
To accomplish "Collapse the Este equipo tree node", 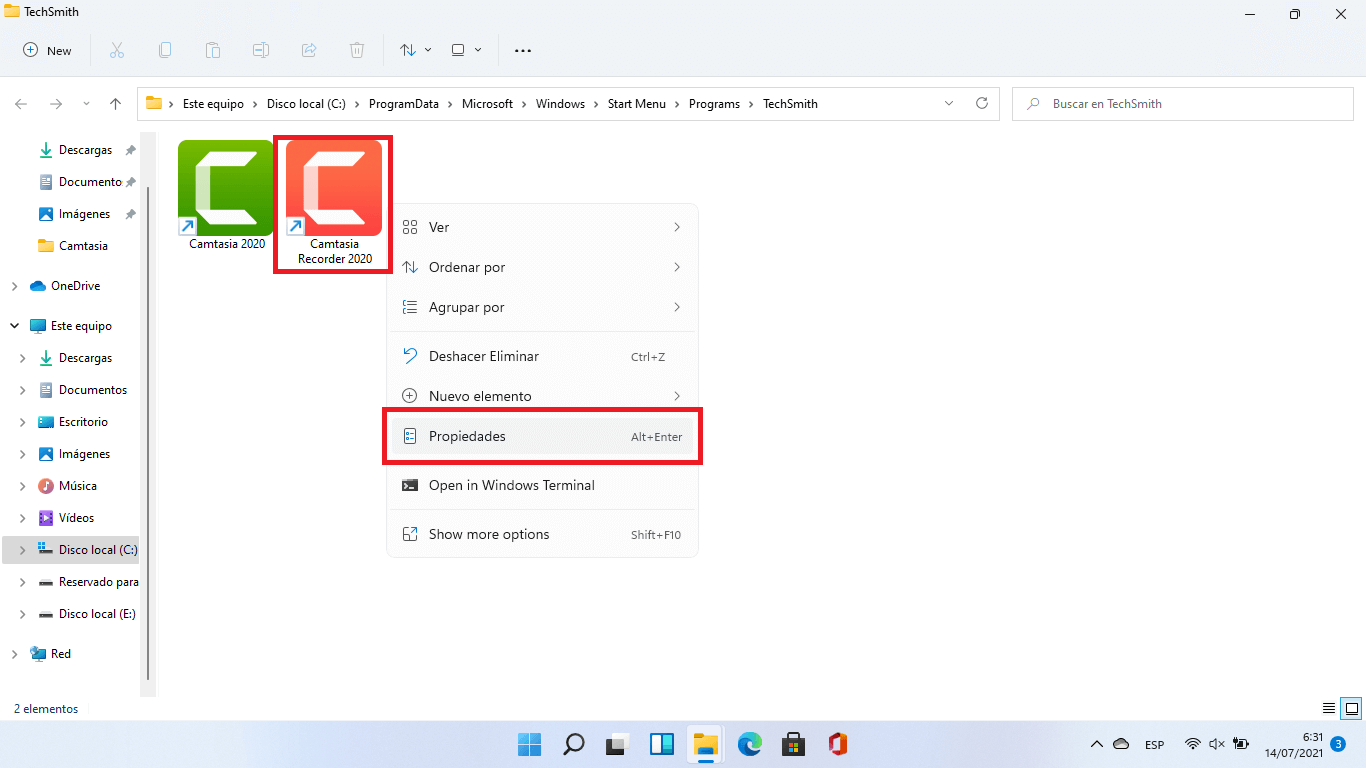I will click(x=14, y=326).
